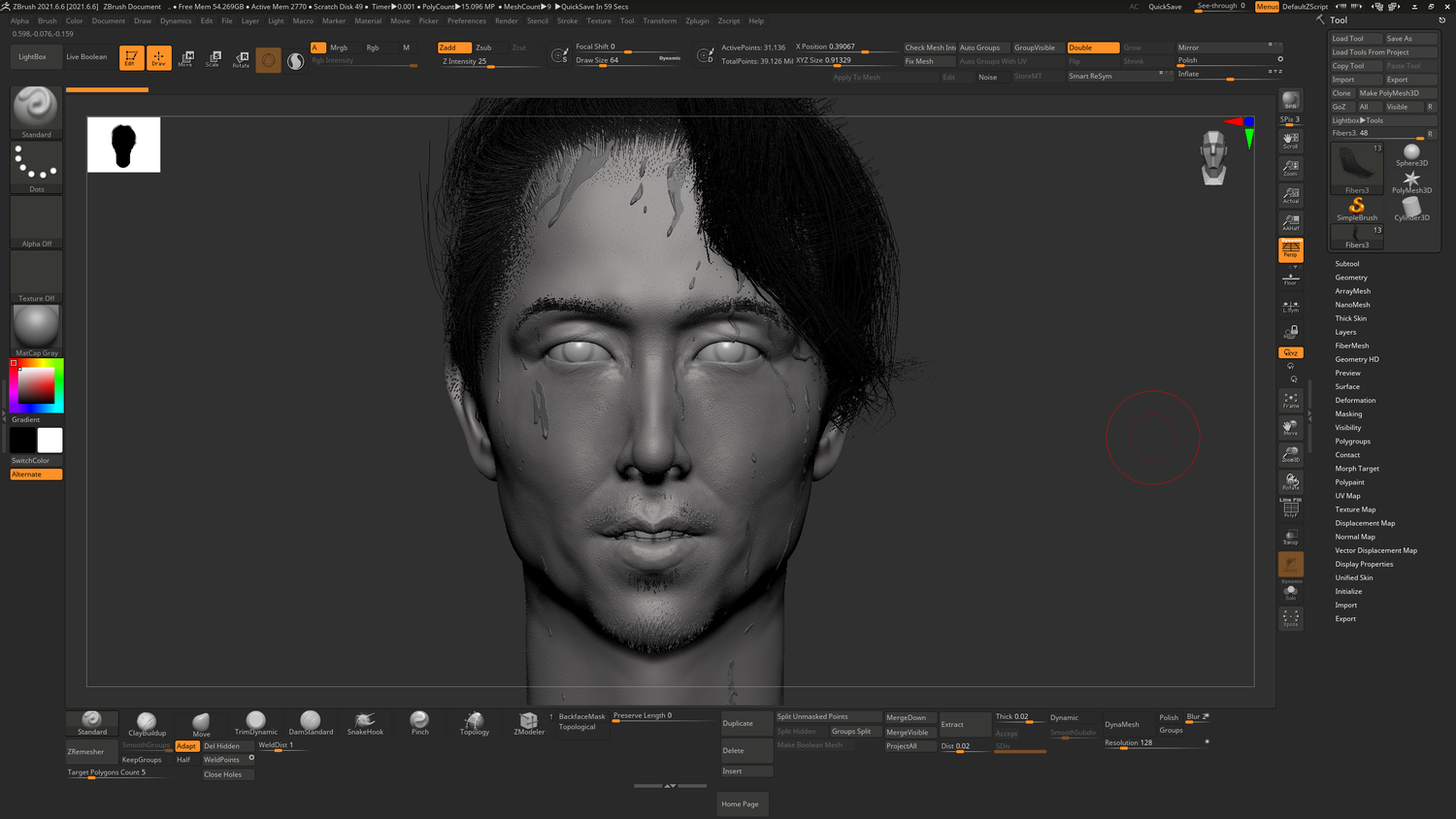Choose the DamStandard brush
The image size is (1456, 819).
point(311,723)
